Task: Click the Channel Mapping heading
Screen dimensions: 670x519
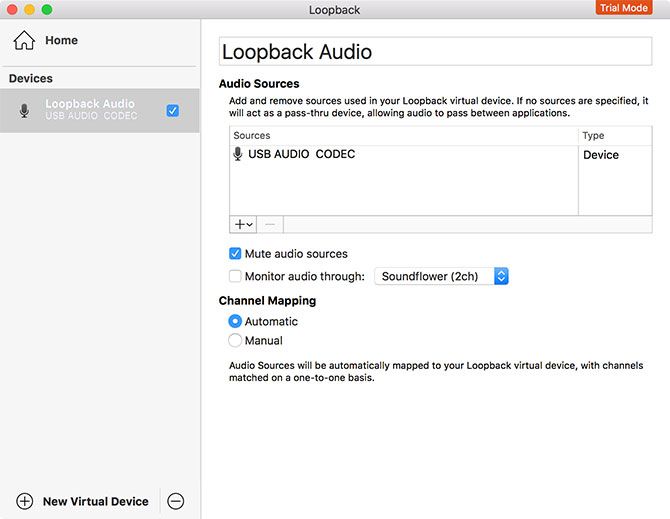Action: coord(267,301)
